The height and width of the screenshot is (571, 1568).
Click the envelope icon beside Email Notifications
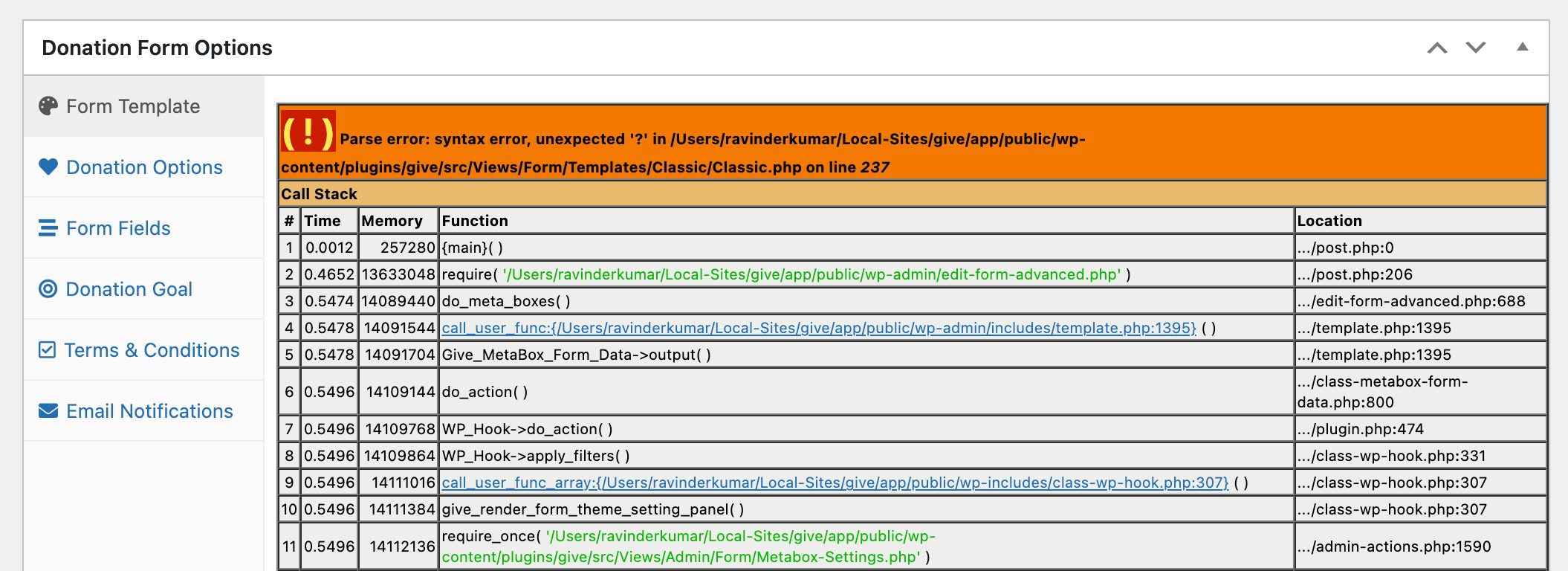coord(48,410)
